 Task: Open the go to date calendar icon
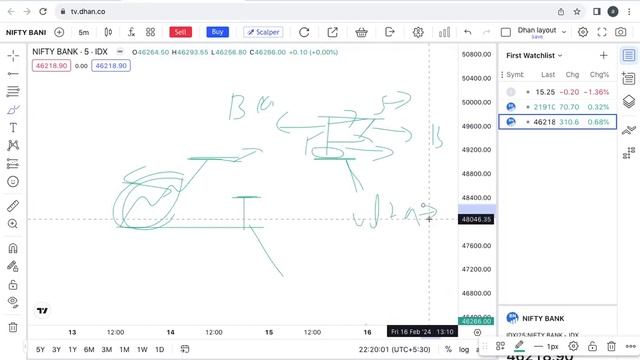point(185,349)
